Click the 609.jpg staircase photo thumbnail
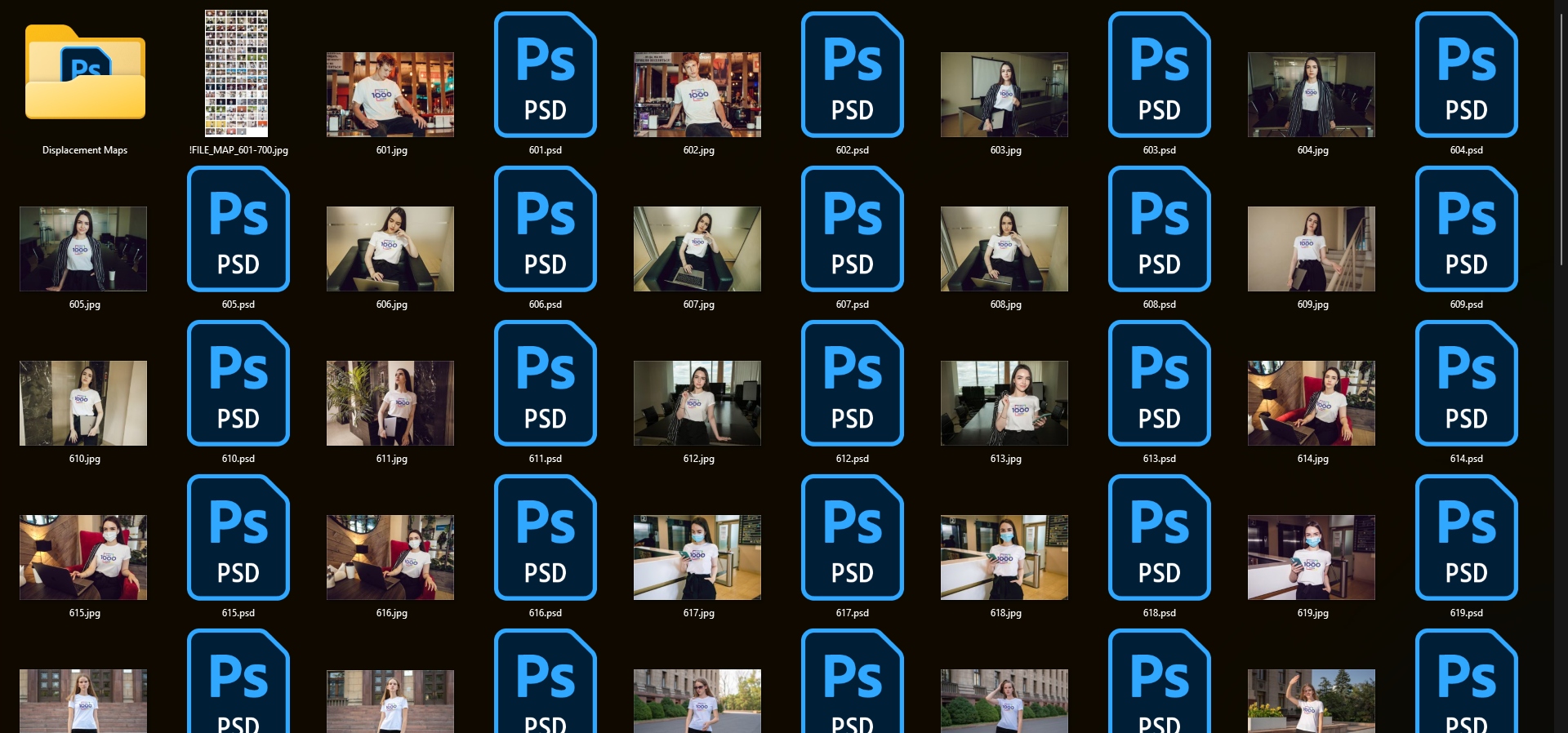 pos(1312,249)
